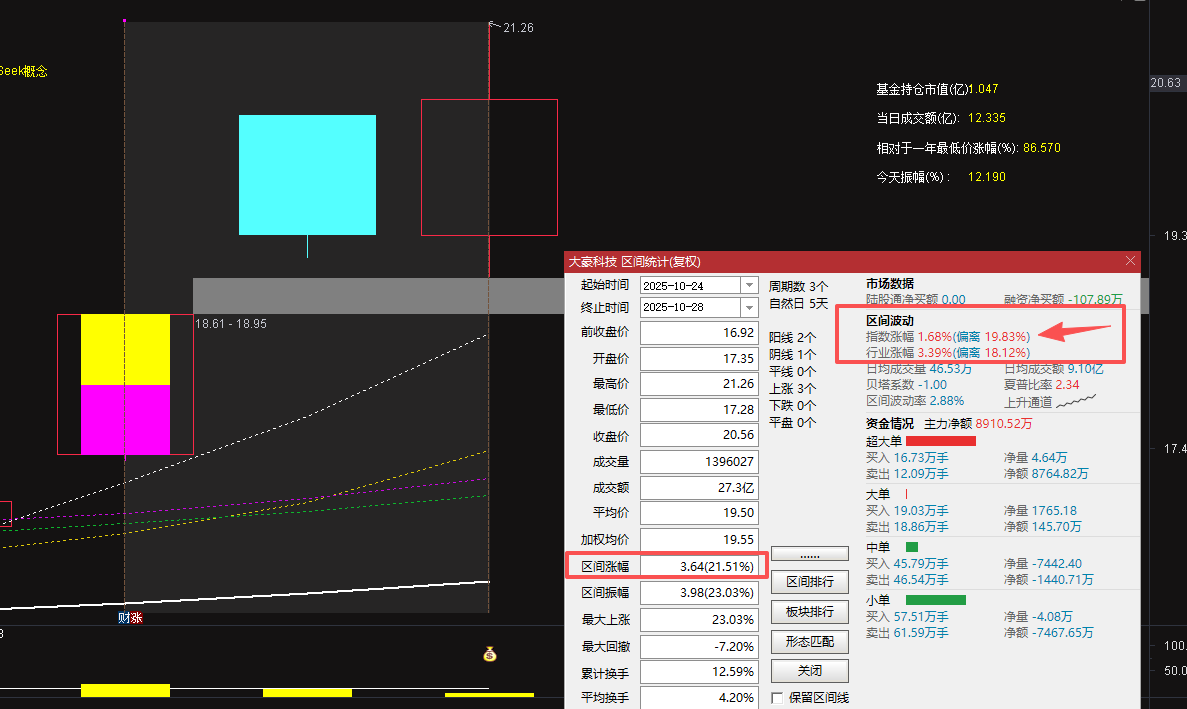Click the green 小单 flow bar
The height and width of the screenshot is (709, 1187).
[x=935, y=600]
